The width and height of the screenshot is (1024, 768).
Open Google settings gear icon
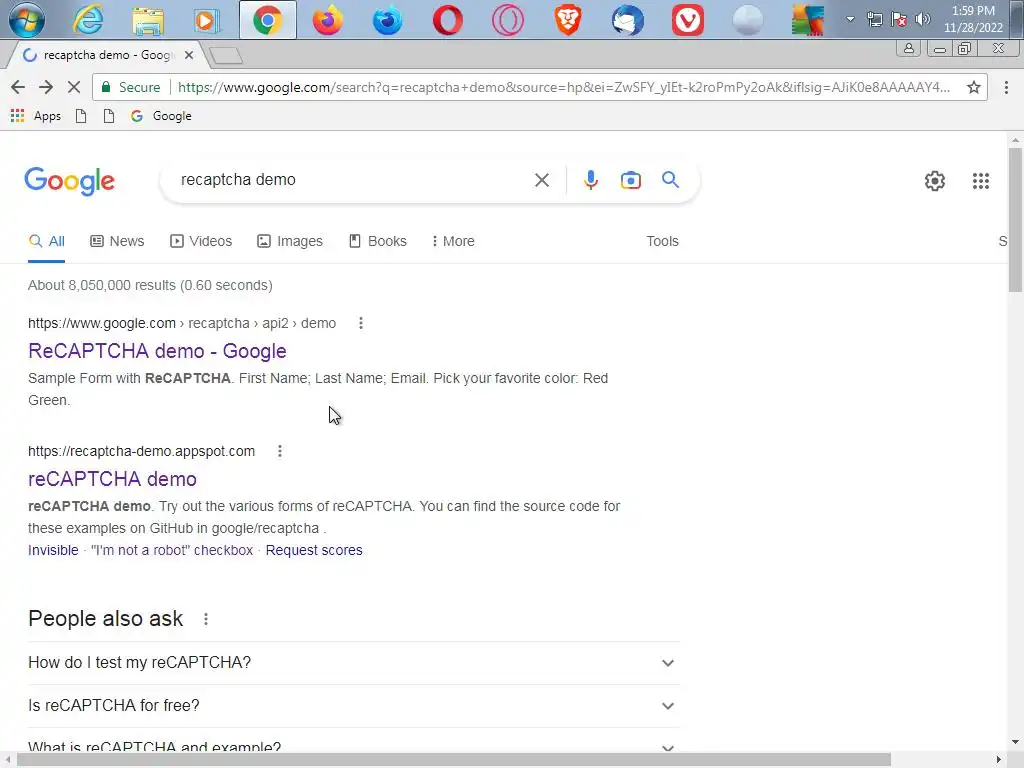(x=935, y=181)
